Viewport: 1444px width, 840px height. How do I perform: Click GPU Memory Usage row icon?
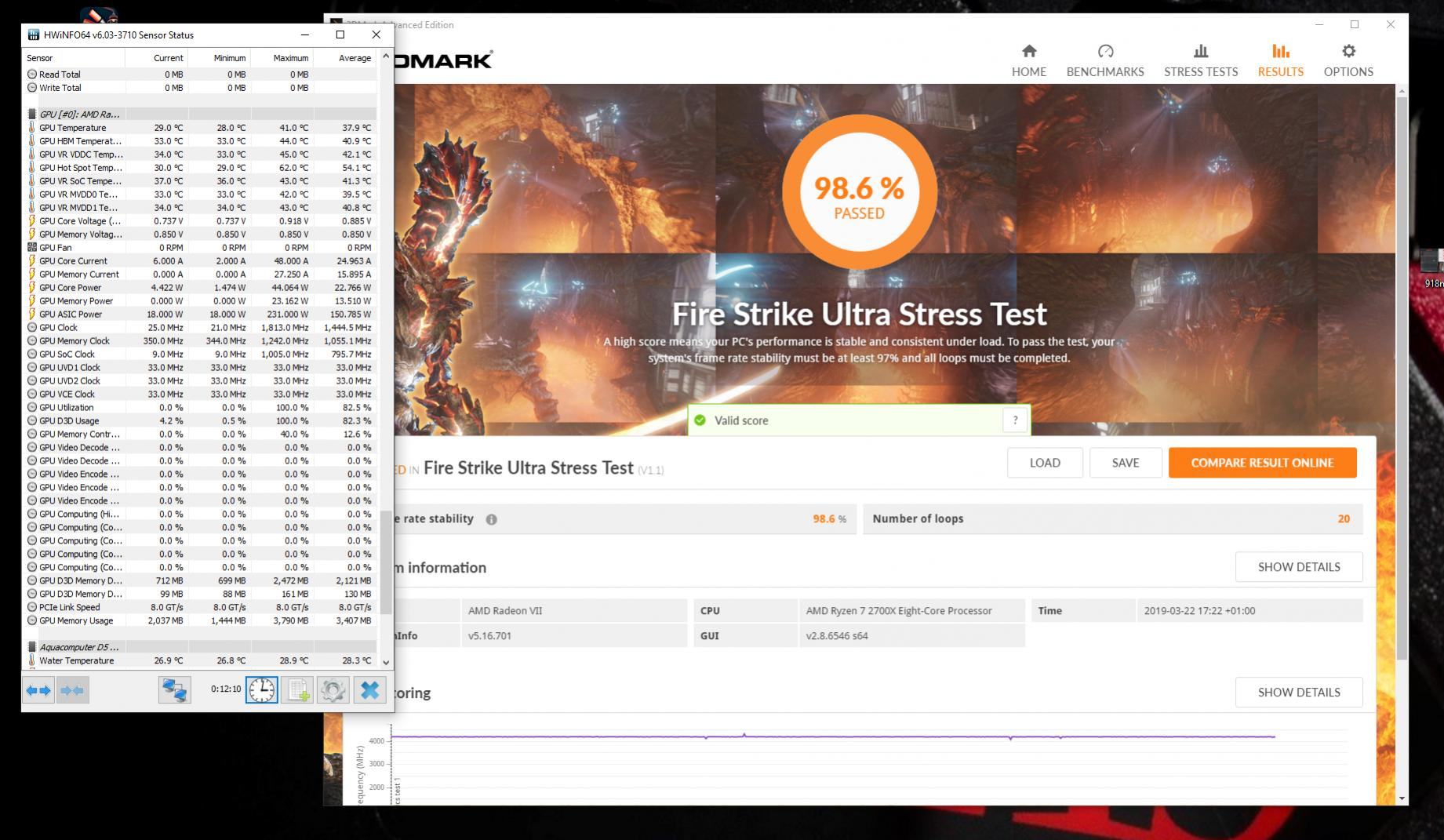point(32,620)
